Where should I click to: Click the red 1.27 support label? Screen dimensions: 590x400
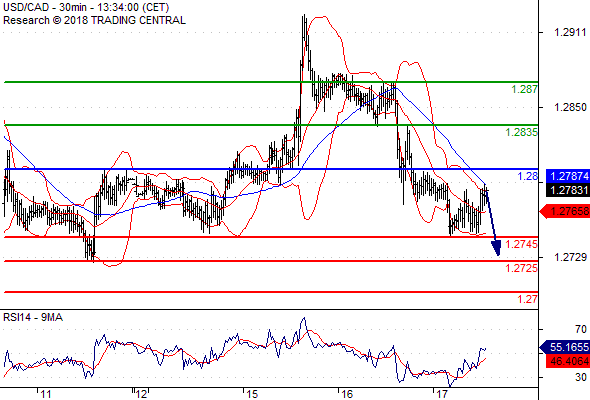pyautogui.click(x=527, y=299)
